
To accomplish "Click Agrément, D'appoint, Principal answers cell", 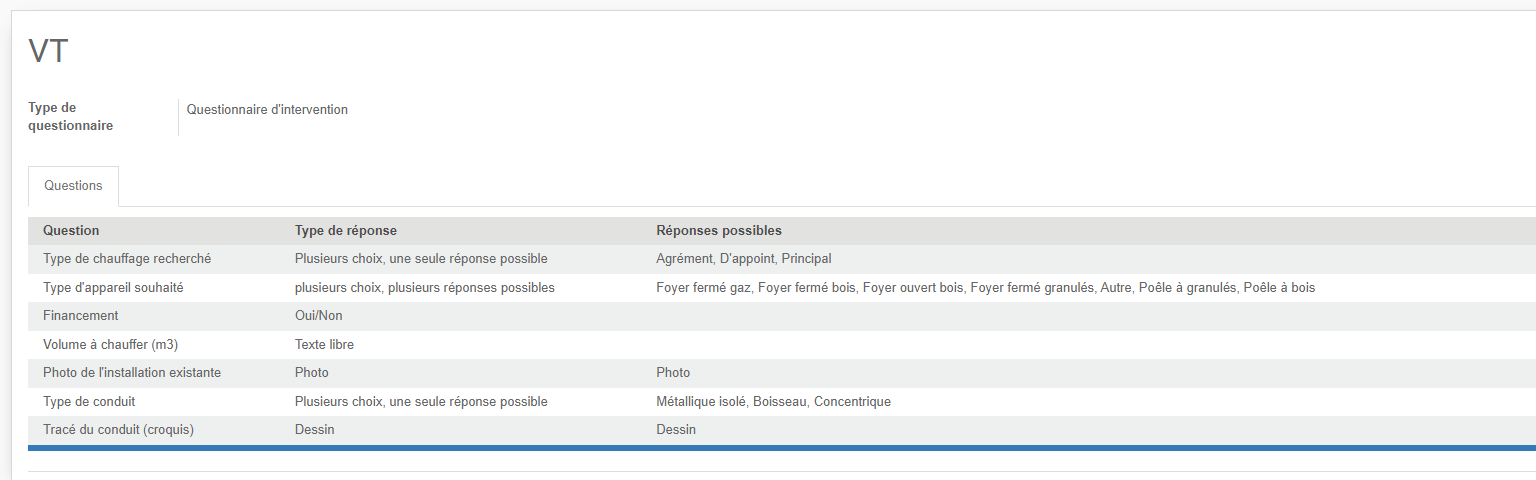I will tap(743, 259).
